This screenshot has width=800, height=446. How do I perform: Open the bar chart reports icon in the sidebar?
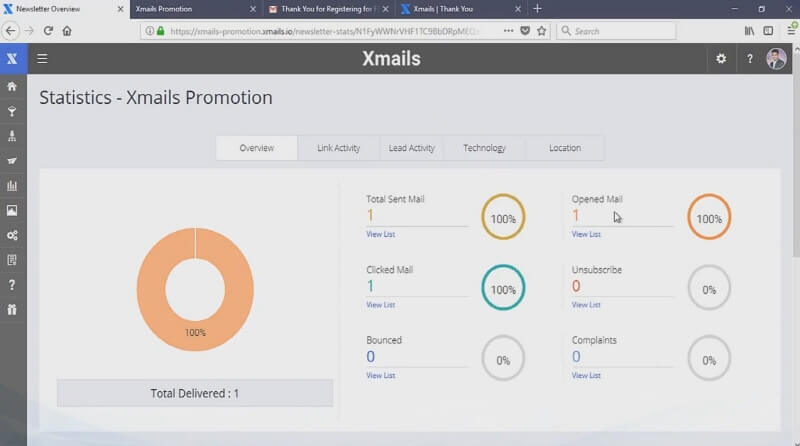point(12,186)
